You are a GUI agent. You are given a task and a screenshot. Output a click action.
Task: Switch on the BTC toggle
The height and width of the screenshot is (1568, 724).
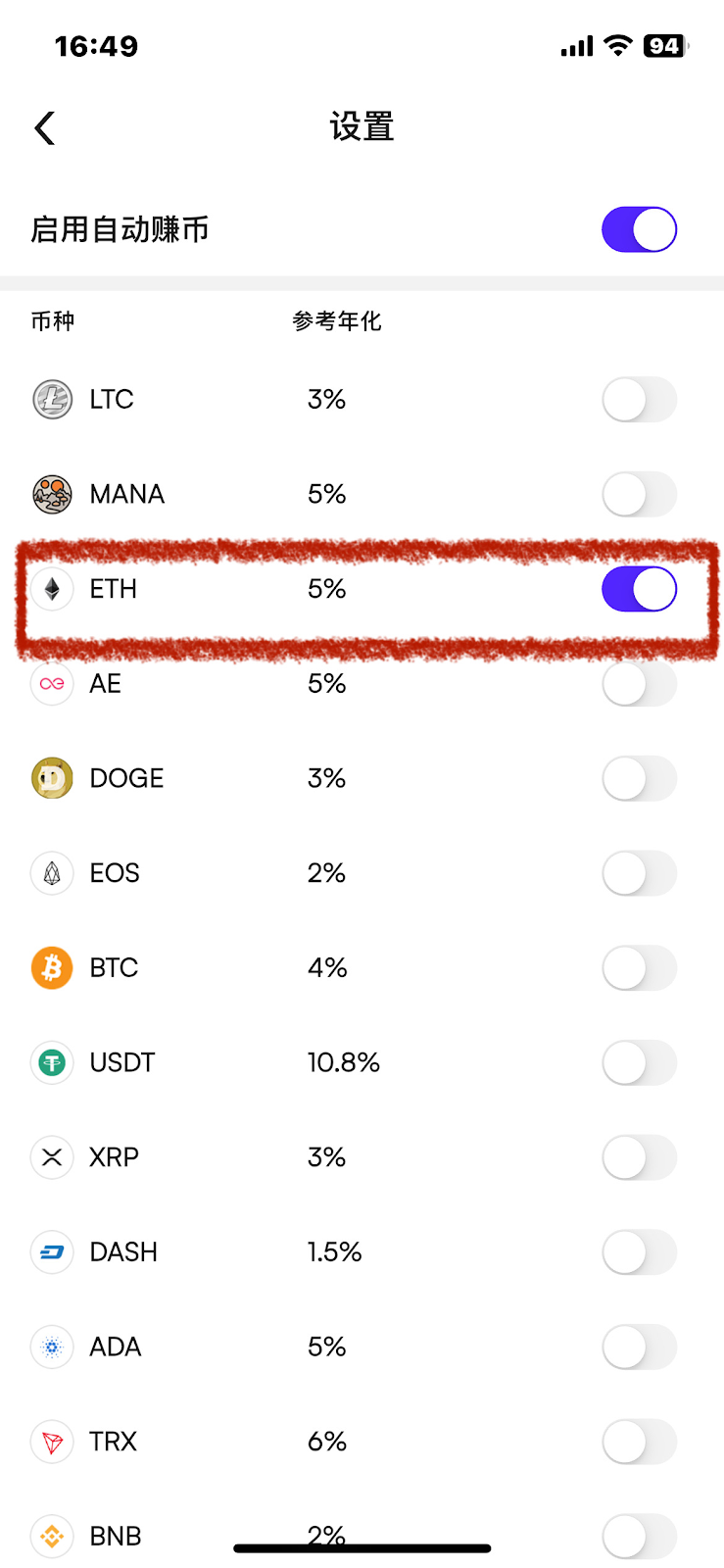pos(639,968)
